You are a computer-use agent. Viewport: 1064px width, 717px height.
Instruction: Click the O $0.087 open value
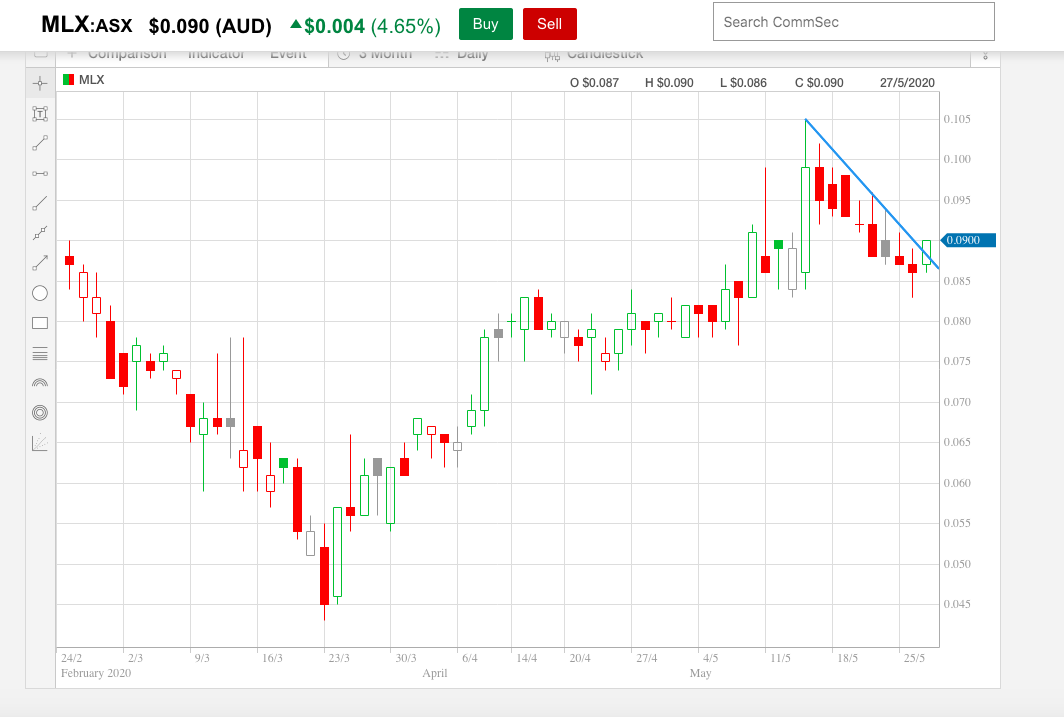pos(594,83)
